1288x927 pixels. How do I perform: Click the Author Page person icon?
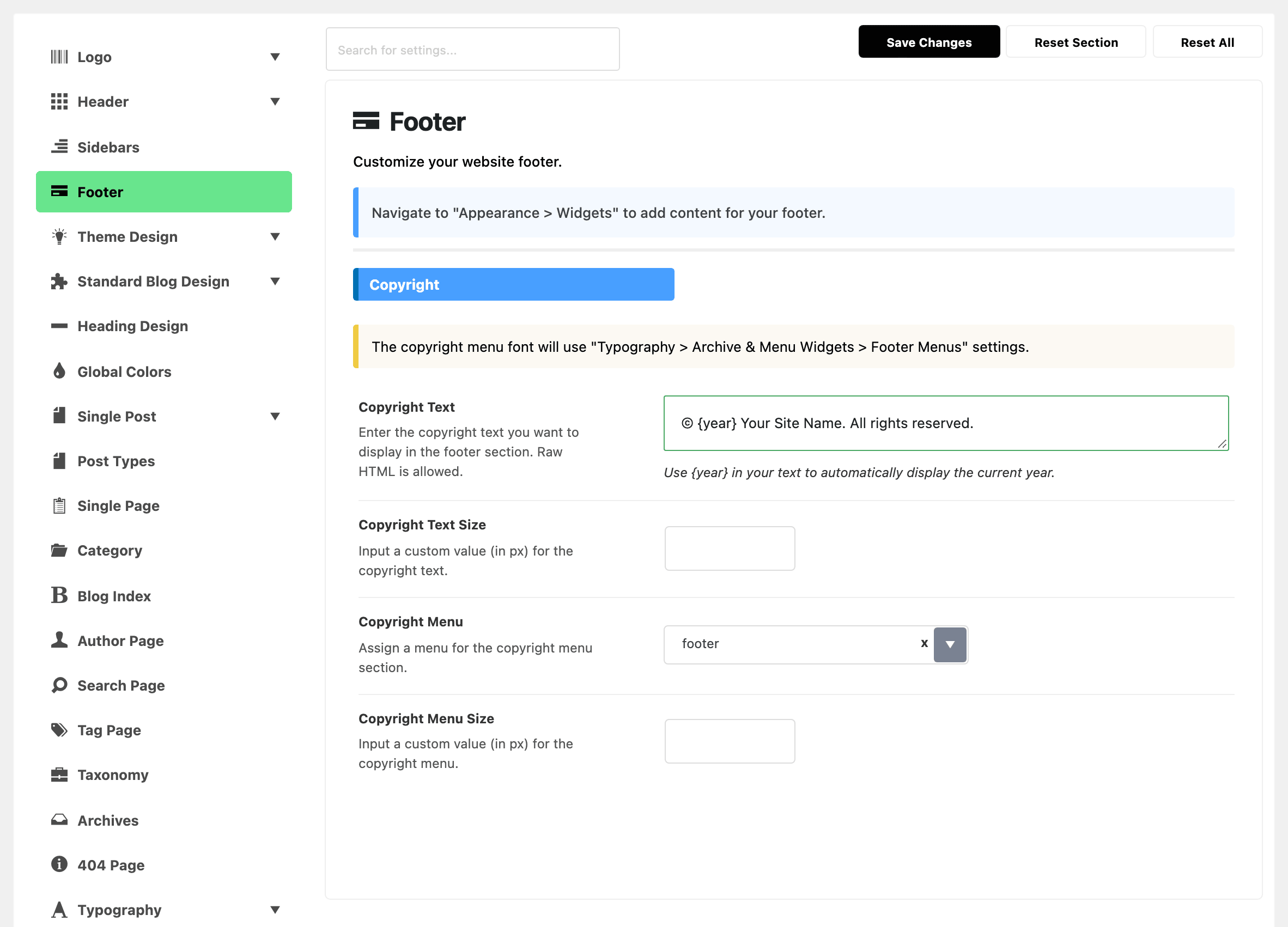59,640
